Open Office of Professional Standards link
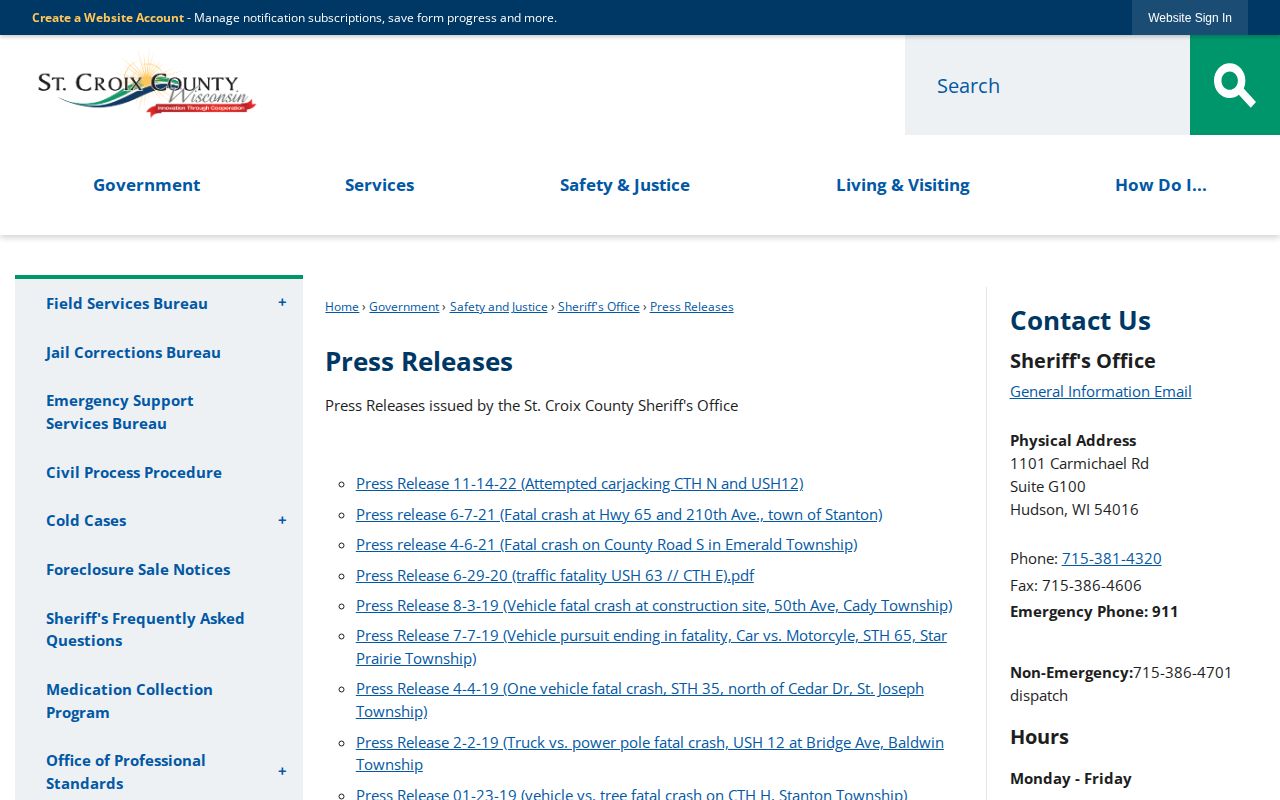Image resolution: width=1280 pixels, height=800 pixels. pyautogui.click(x=126, y=772)
